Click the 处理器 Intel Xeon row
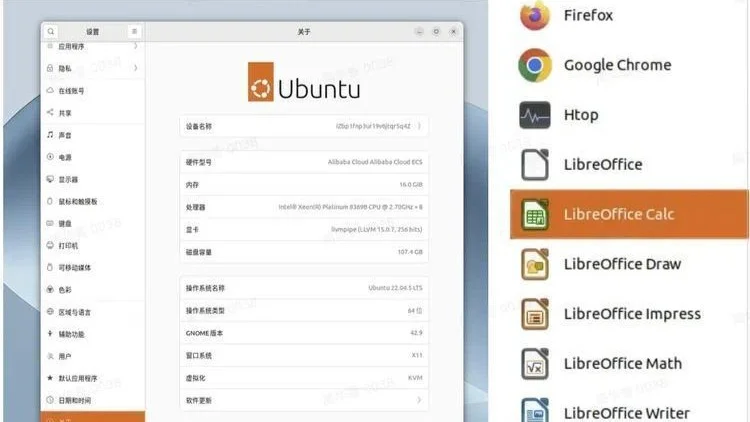The height and width of the screenshot is (422, 750). [304, 207]
